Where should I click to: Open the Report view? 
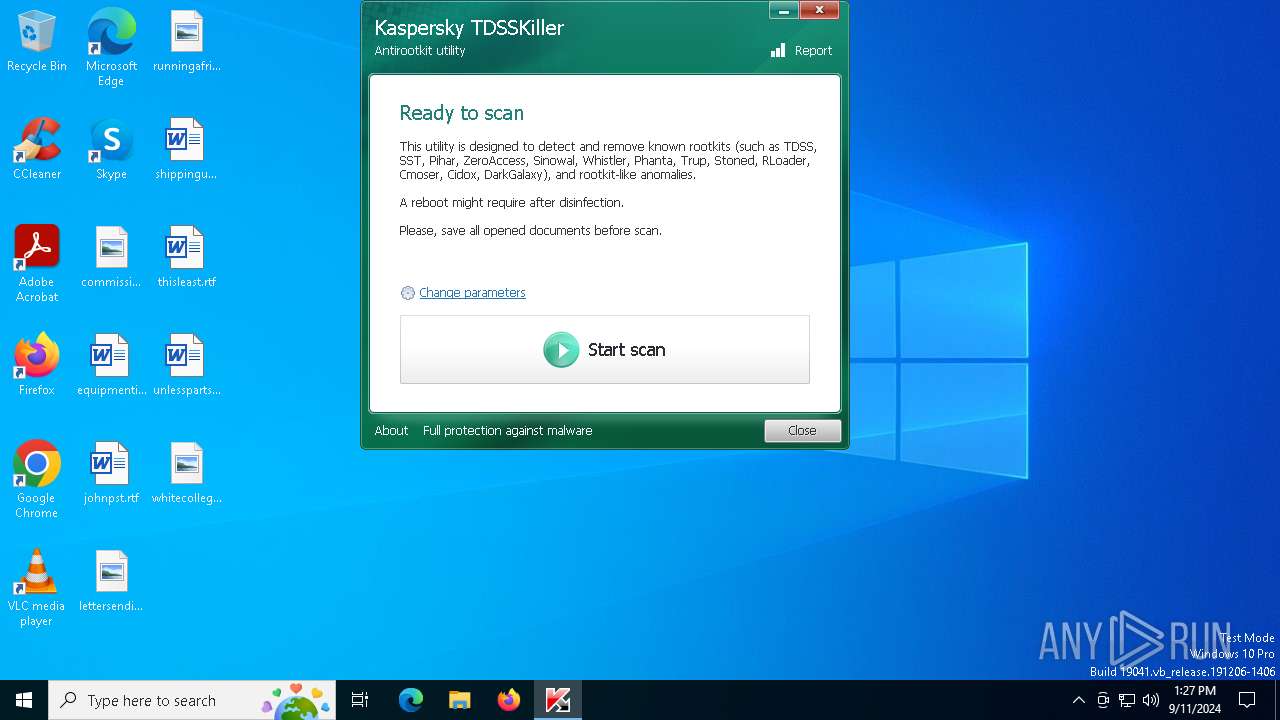coord(813,51)
